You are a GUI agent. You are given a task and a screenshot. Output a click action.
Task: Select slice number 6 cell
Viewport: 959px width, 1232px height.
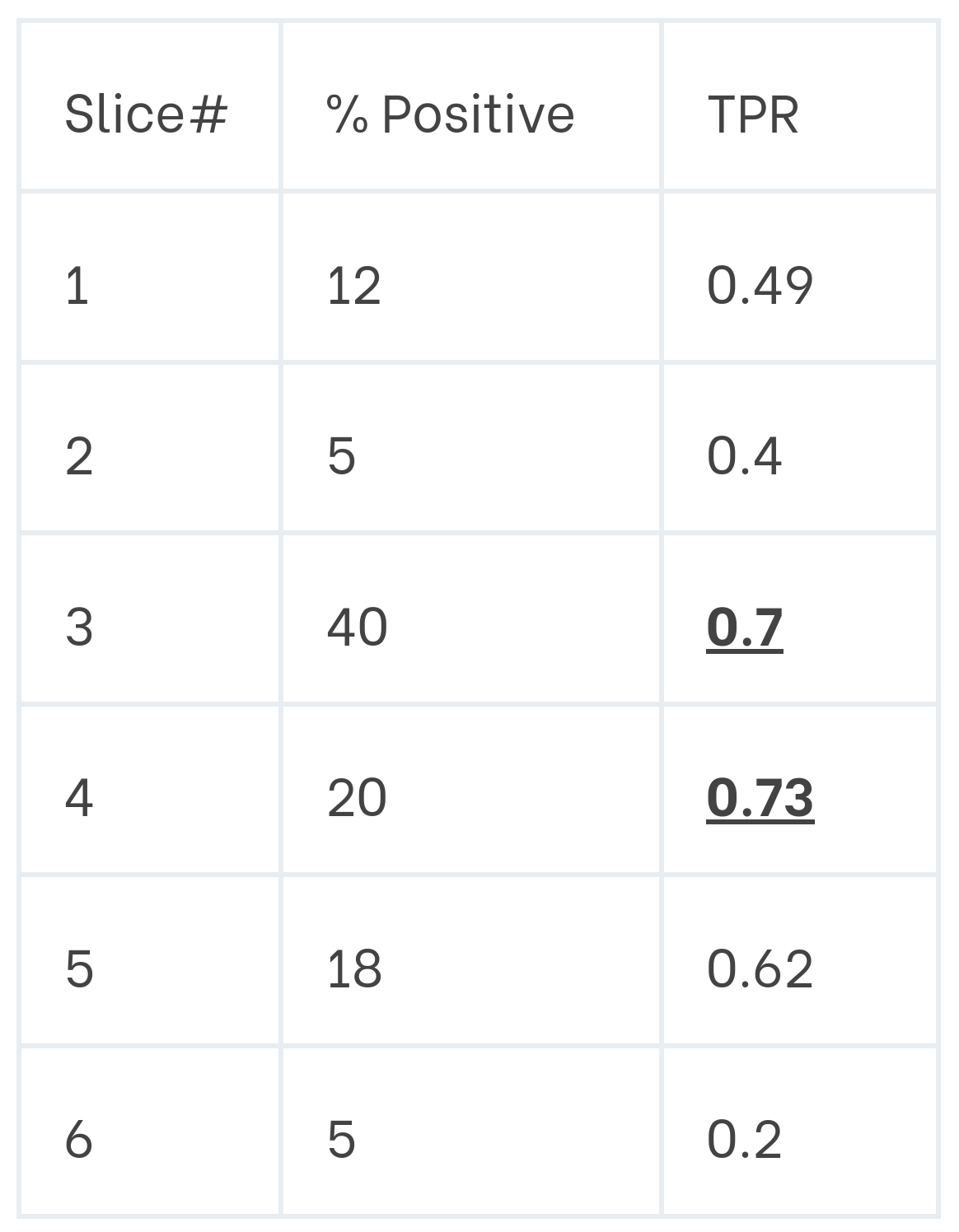tap(78, 1140)
